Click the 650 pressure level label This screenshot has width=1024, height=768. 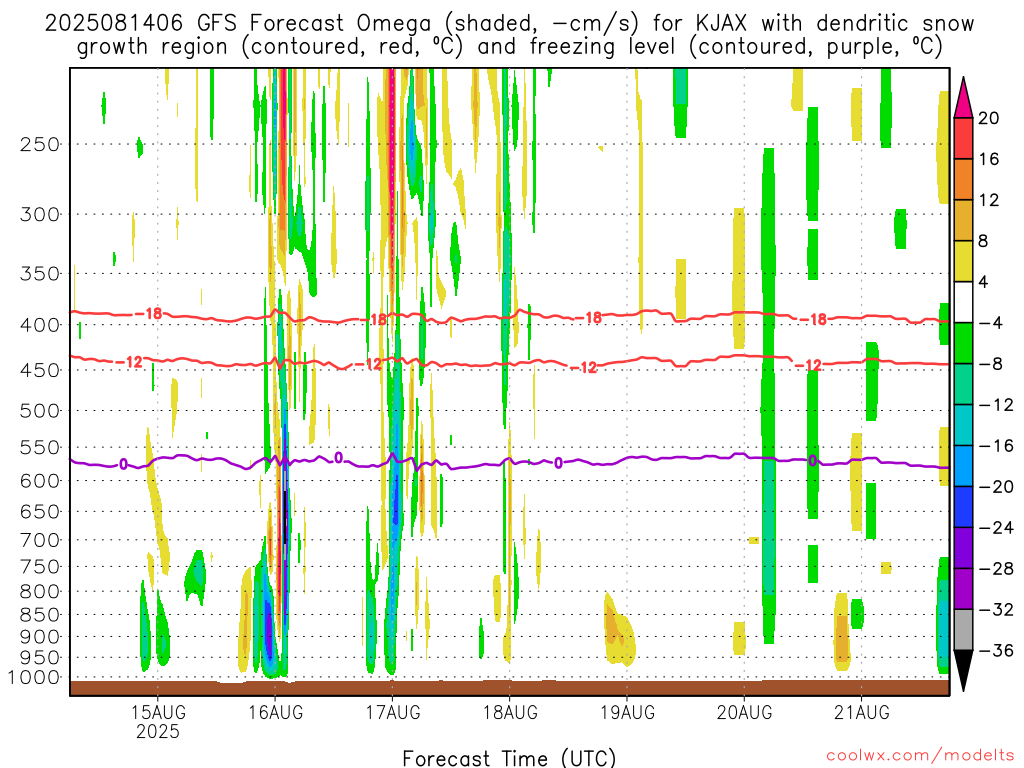tap(40, 511)
